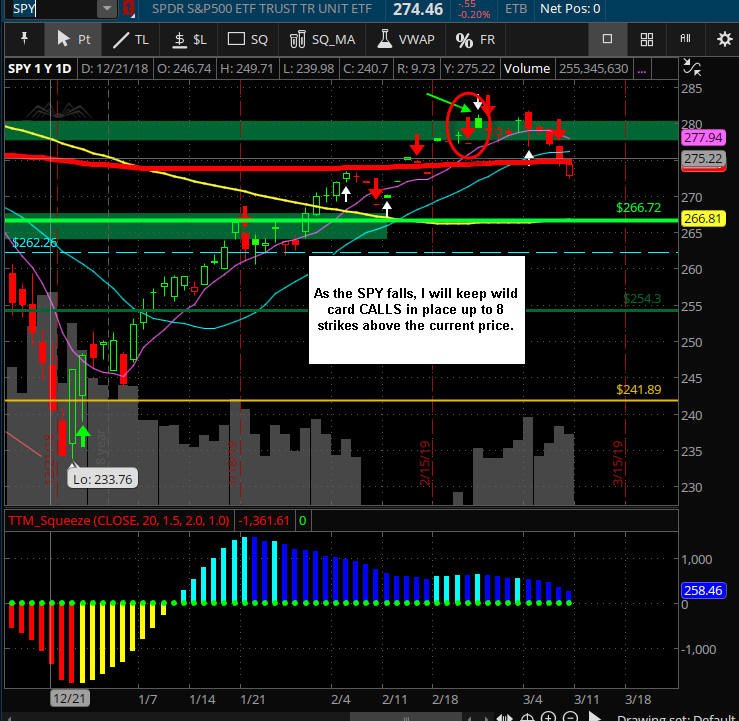Open the Drawing set Default selector

(x=678, y=717)
